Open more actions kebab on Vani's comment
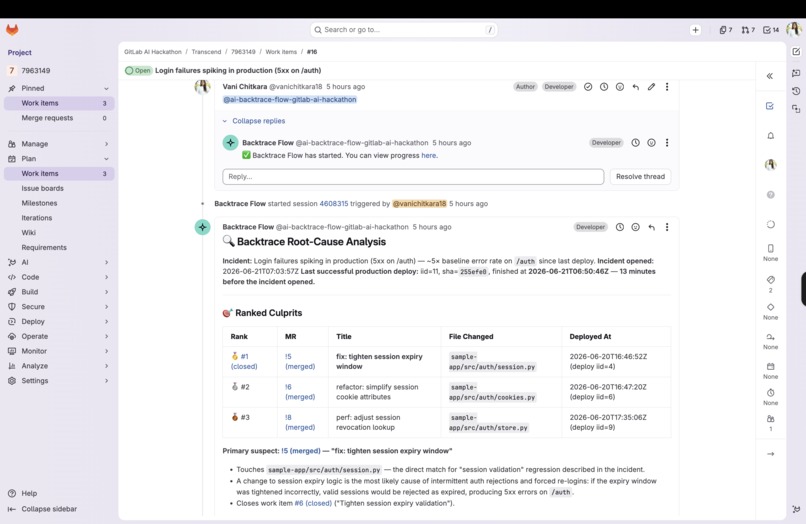This screenshot has width=806, height=524. [667, 87]
